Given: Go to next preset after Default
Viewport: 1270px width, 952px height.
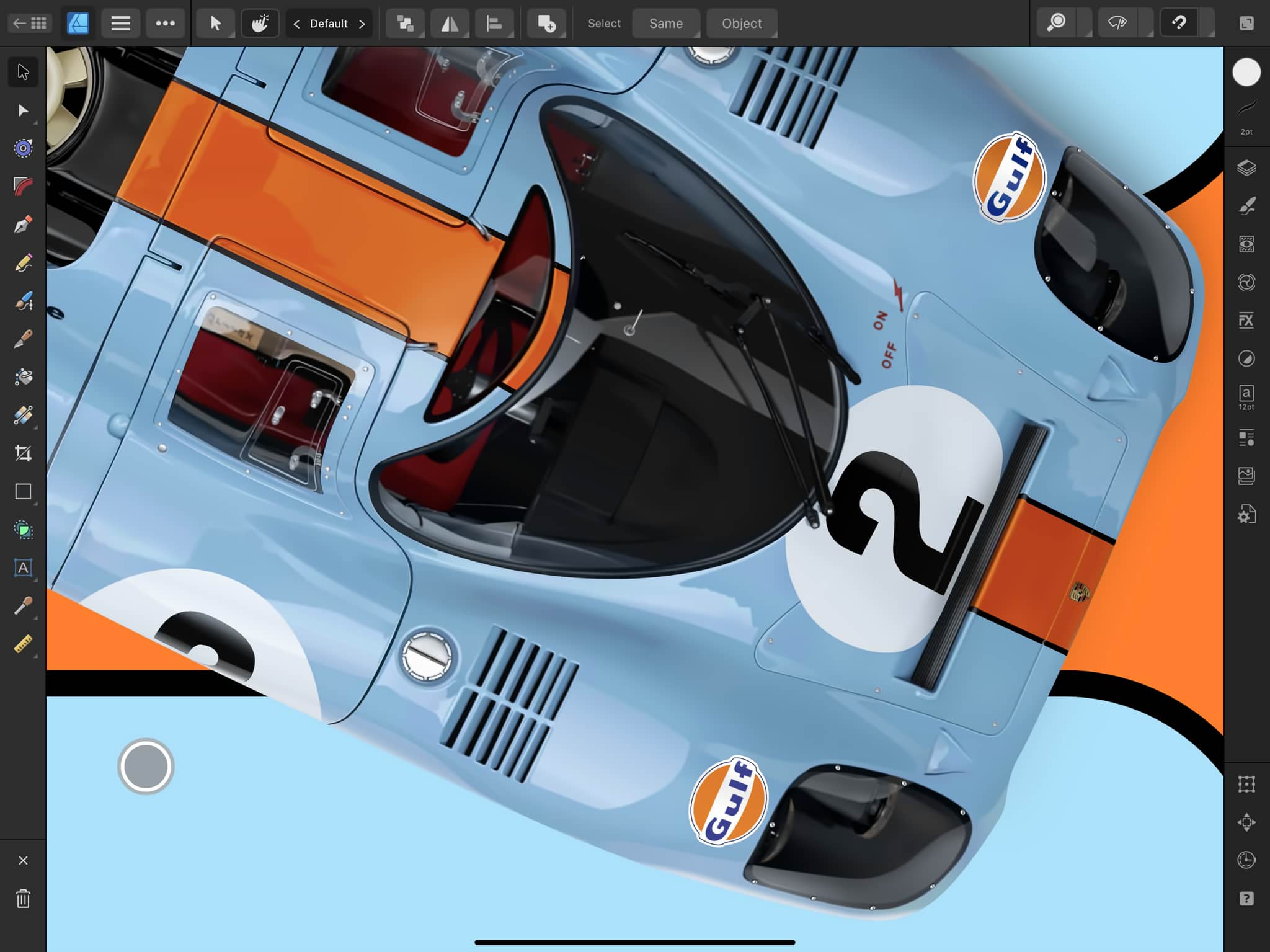Looking at the screenshot, I should (x=362, y=24).
